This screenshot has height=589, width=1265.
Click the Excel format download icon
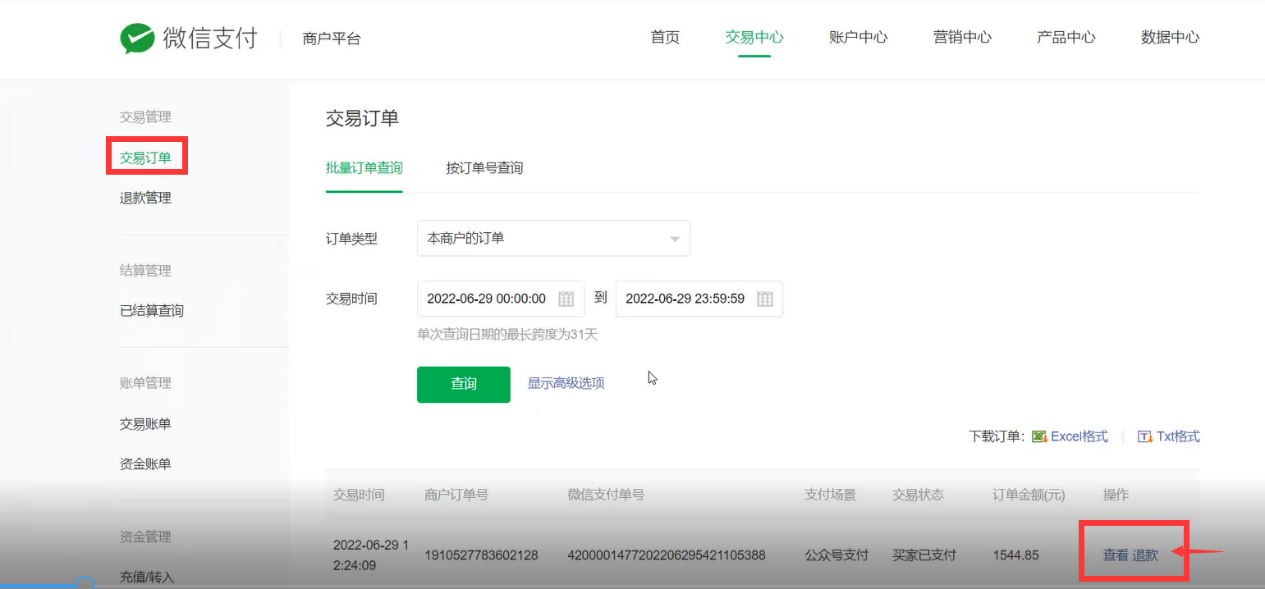tap(1039, 437)
